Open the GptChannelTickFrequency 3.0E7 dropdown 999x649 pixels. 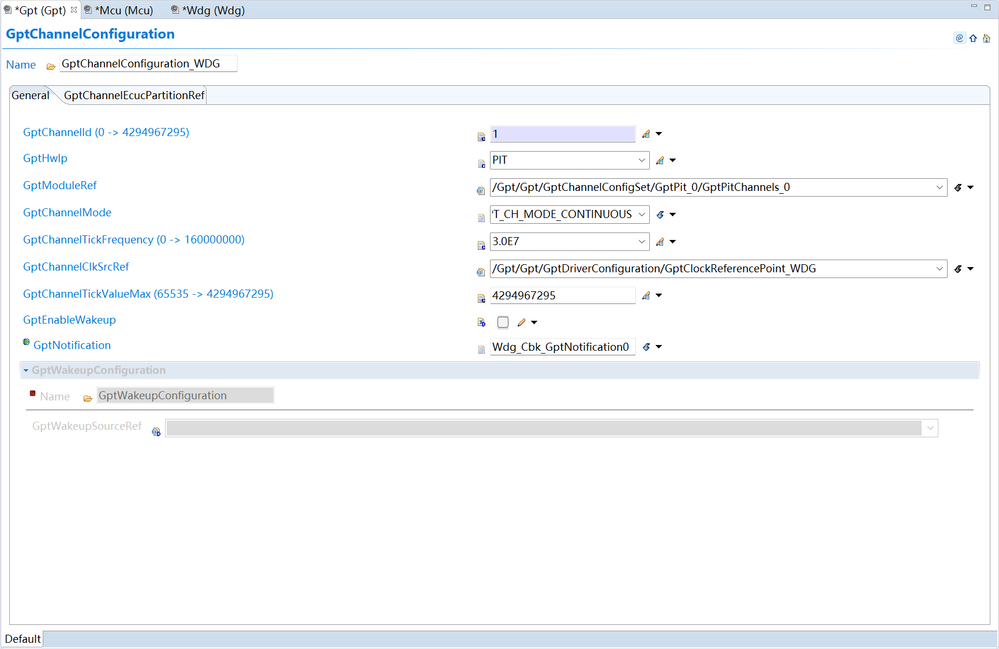pyautogui.click(x=642, y=241)
